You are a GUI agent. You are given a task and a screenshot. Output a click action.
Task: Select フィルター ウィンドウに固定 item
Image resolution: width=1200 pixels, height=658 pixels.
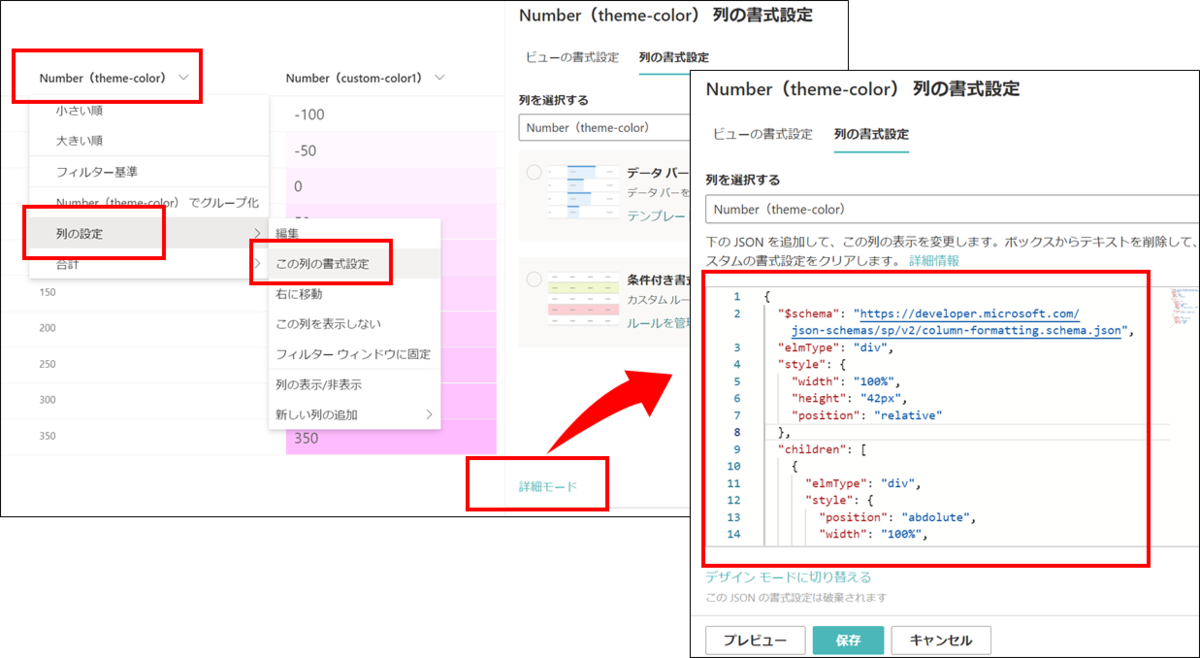pos(353,354)
